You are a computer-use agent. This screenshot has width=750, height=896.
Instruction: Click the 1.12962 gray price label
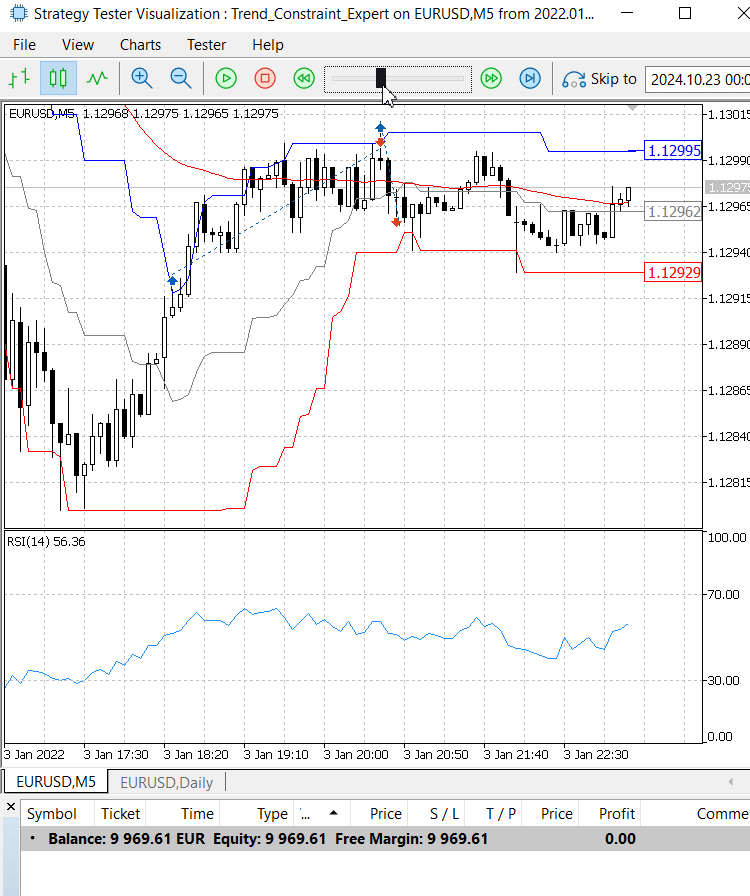(673, 212)
